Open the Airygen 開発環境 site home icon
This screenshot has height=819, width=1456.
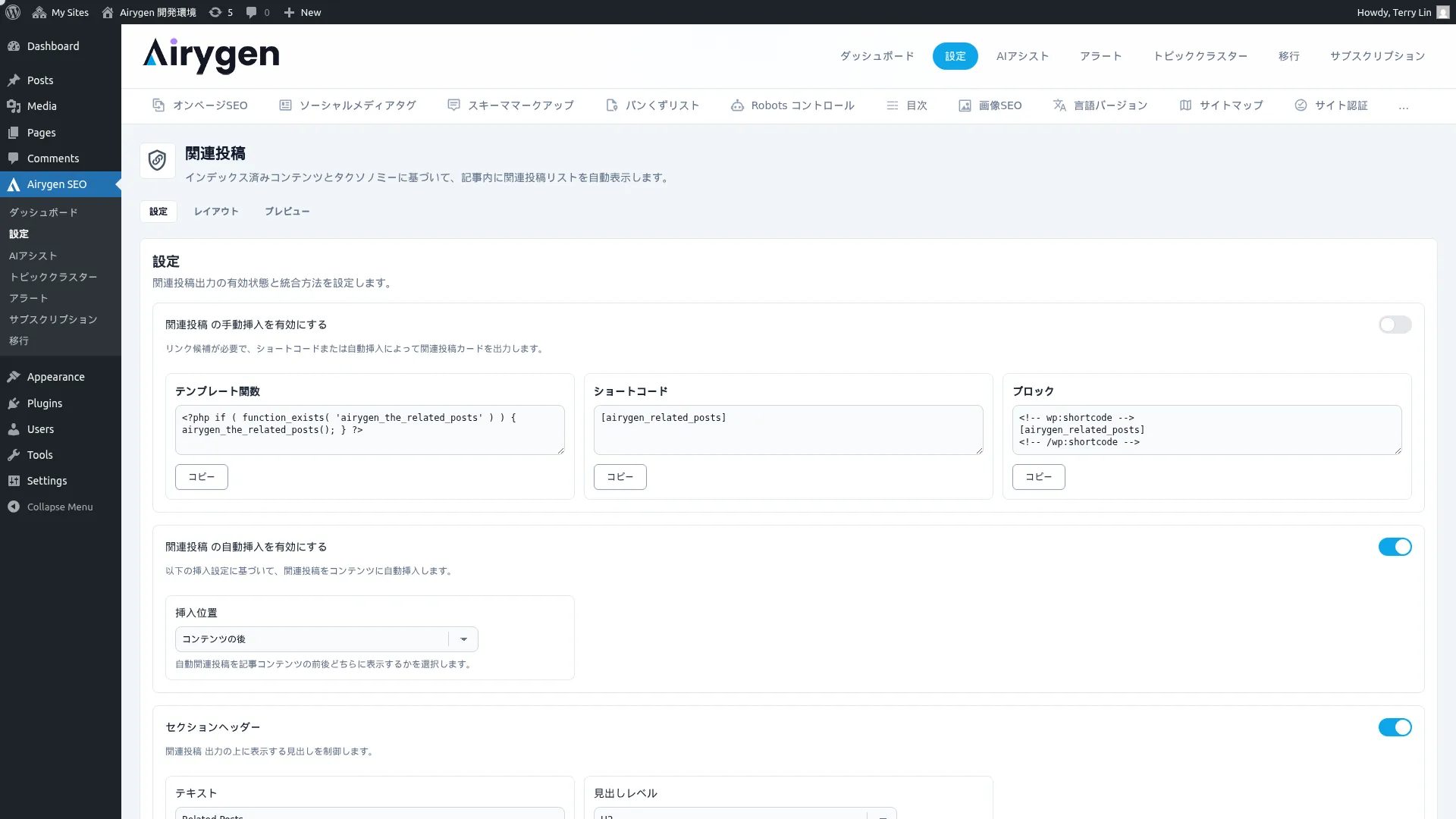[108, 12]
